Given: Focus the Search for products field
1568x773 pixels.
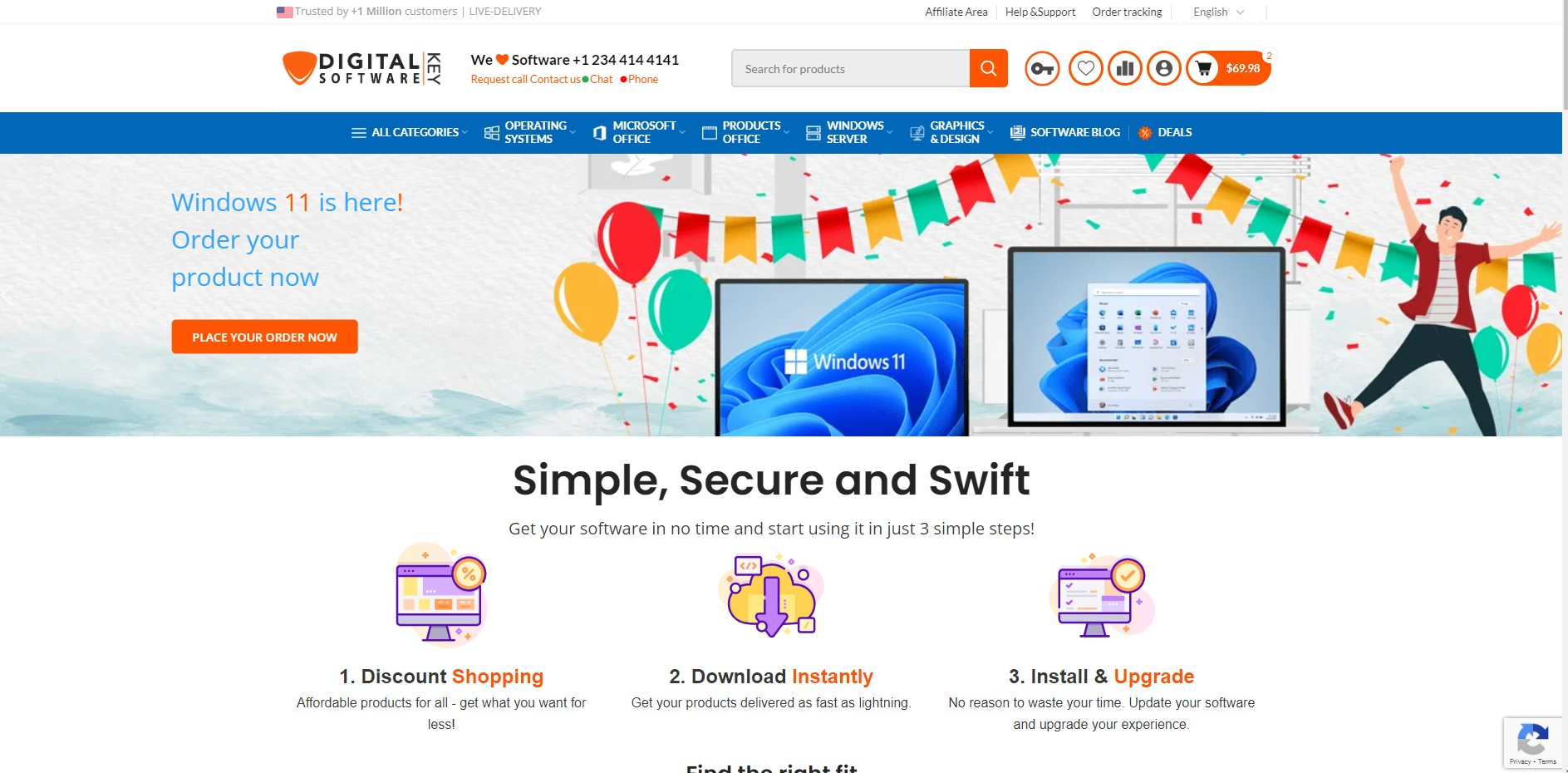Looking at the screenshot, I should click(x=850, y=68).
